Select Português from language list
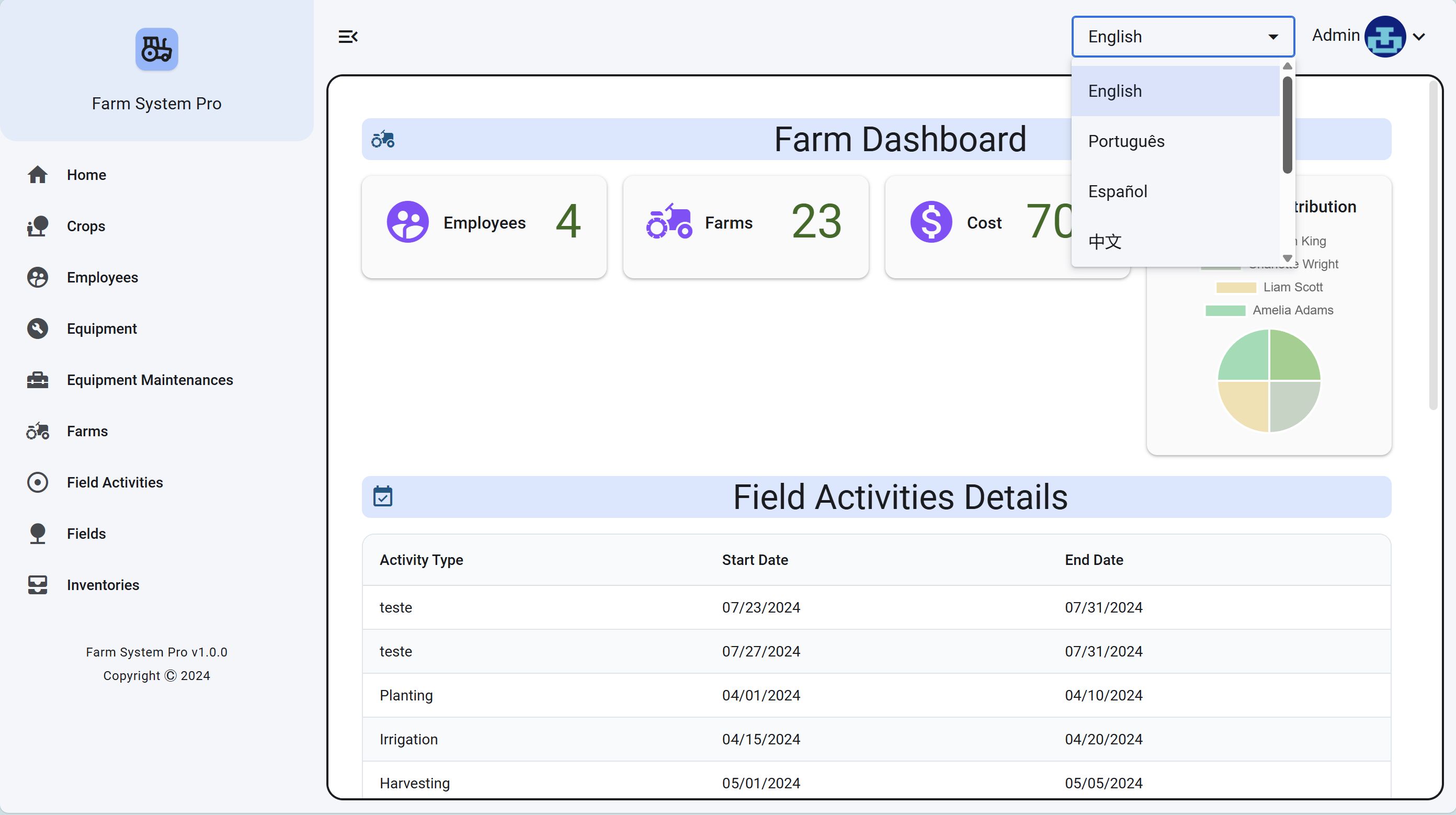Image resolution: width=1456 pixels, height=815 pixels. click(x=1126, y=141)
